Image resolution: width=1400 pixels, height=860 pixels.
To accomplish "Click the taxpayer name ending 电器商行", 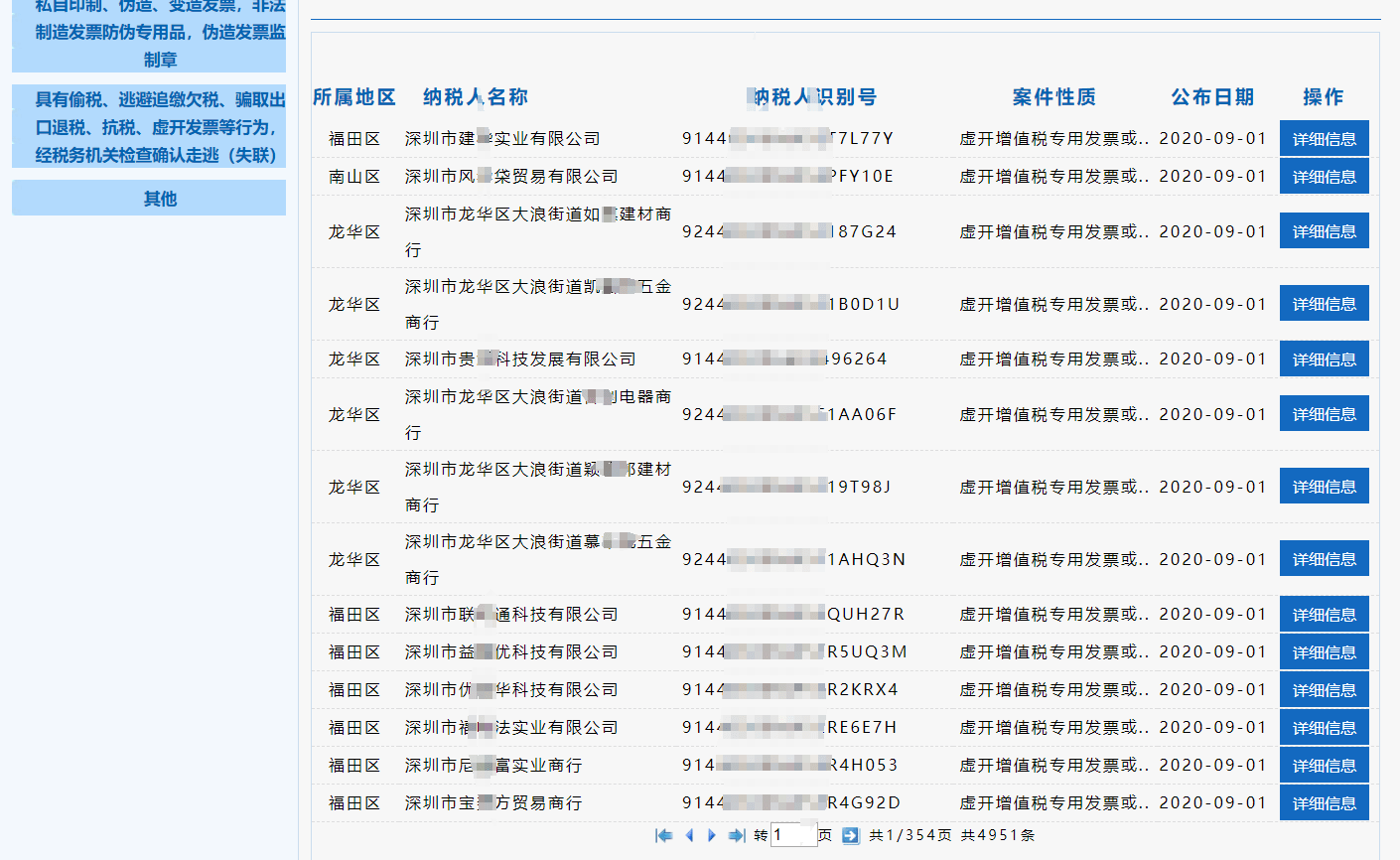I will (x=538, y=414).
